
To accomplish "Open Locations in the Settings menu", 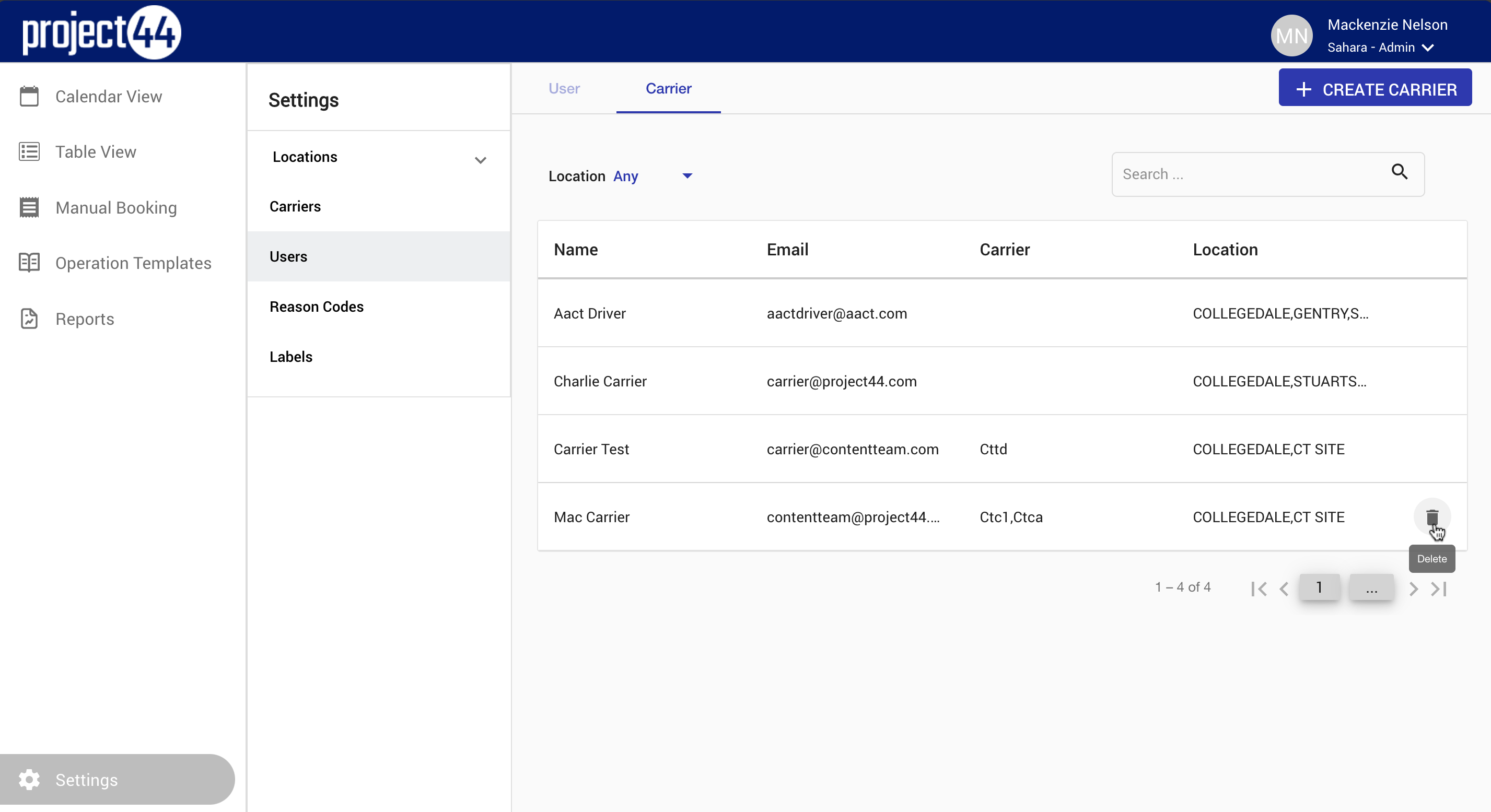I will coord(305,157).
